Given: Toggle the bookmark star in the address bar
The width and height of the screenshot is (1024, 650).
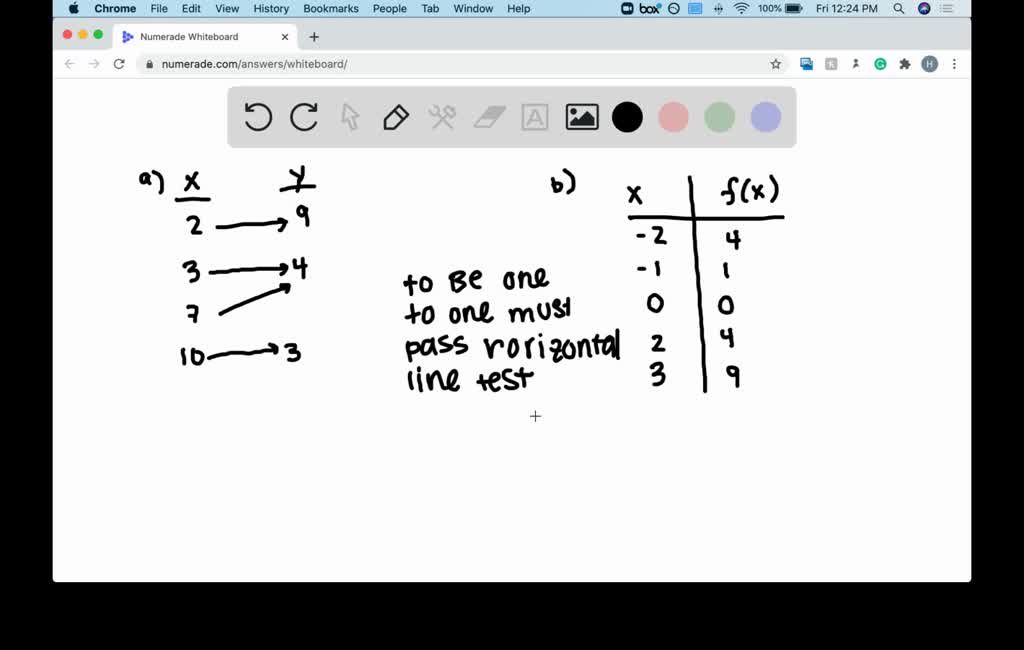Looking at the screenshot, I should [x=776, y=62].
